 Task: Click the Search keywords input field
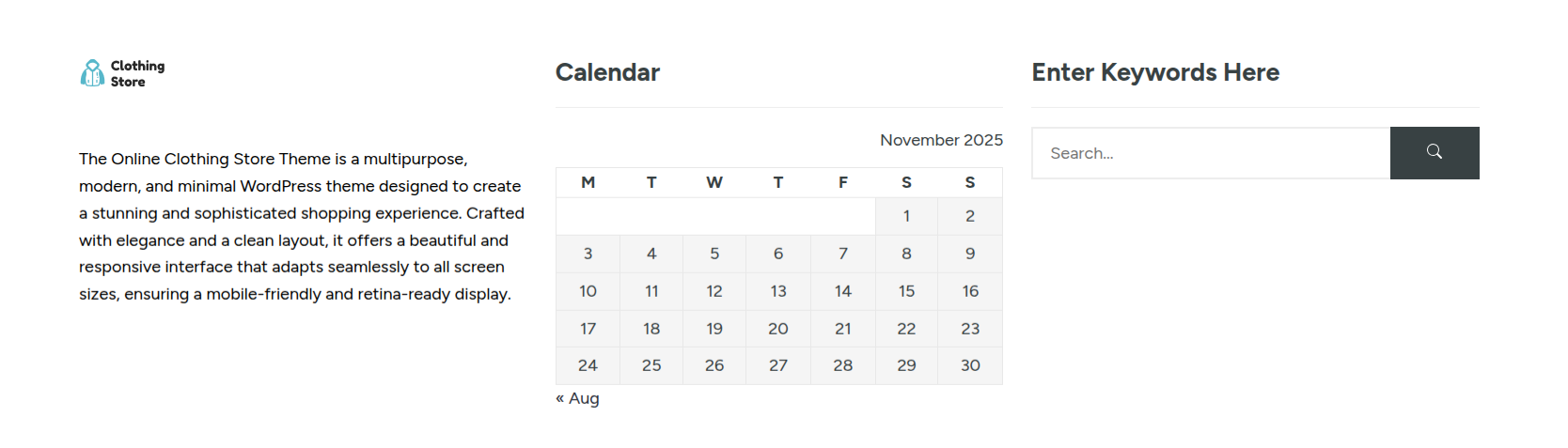coord(1211,153)
